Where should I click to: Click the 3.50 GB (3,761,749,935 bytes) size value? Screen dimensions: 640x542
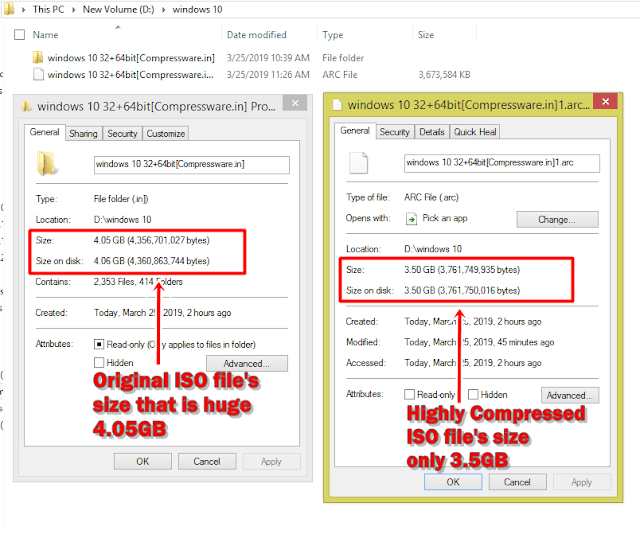(462, 270)
